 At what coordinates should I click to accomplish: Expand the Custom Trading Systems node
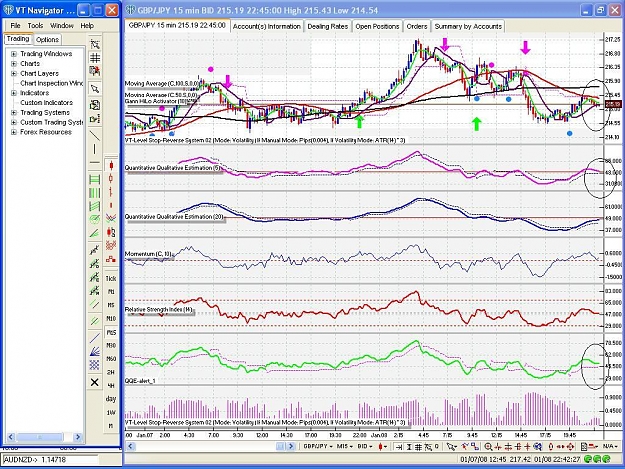[x=14, y=122]
